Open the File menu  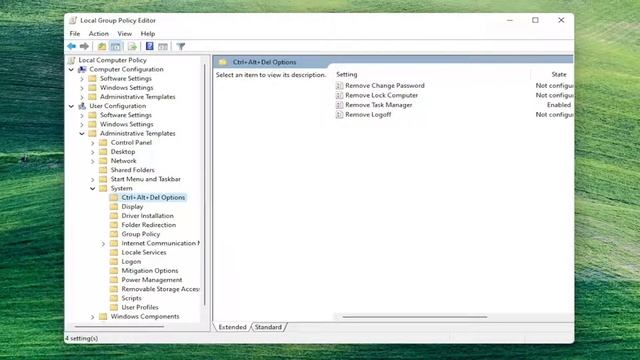pyautogui.click(x=75, y=33)
